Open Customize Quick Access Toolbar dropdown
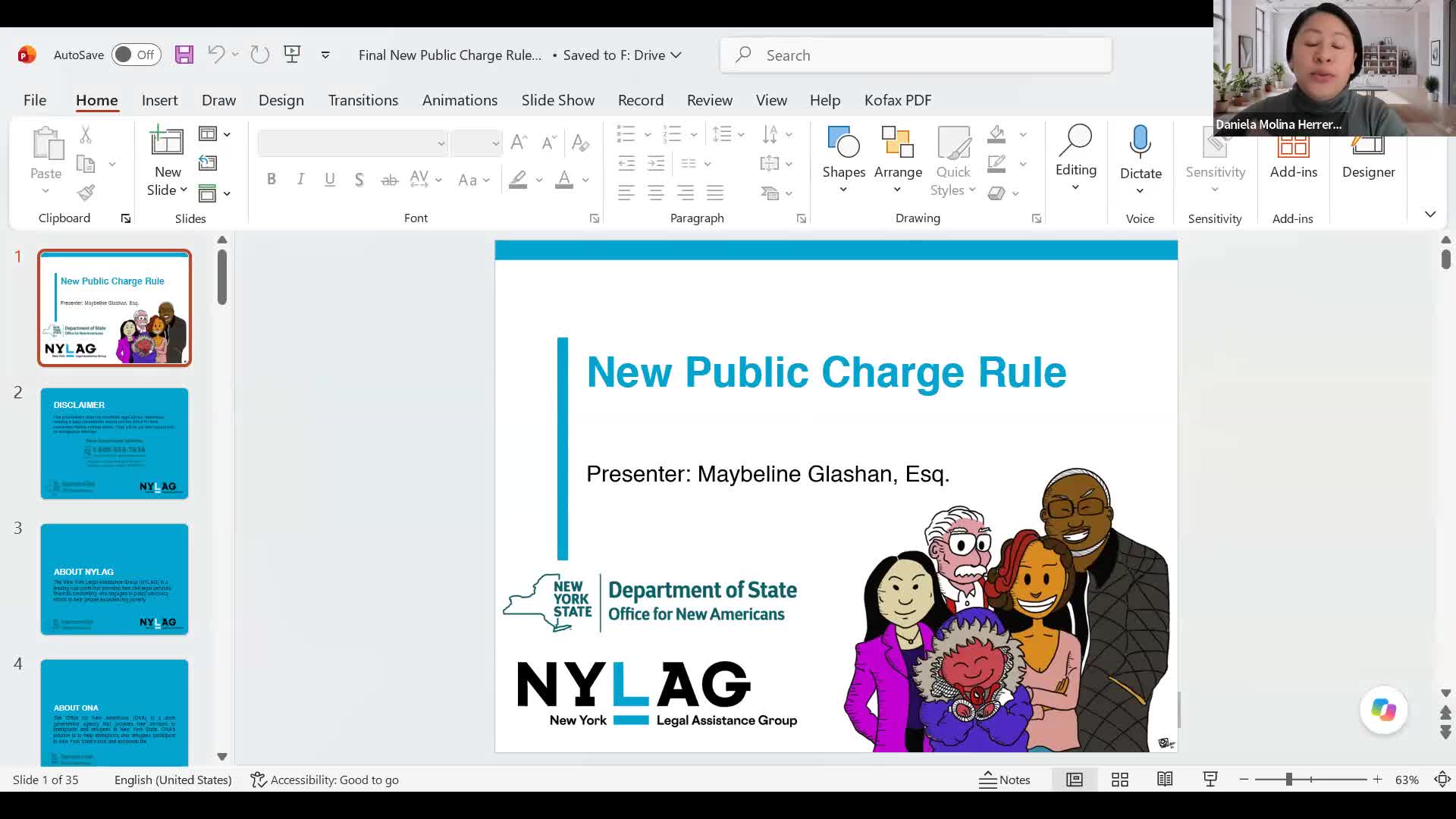The height and width of the screenshot is (819, 1456). pyautogui.click(x=325, y=55)
